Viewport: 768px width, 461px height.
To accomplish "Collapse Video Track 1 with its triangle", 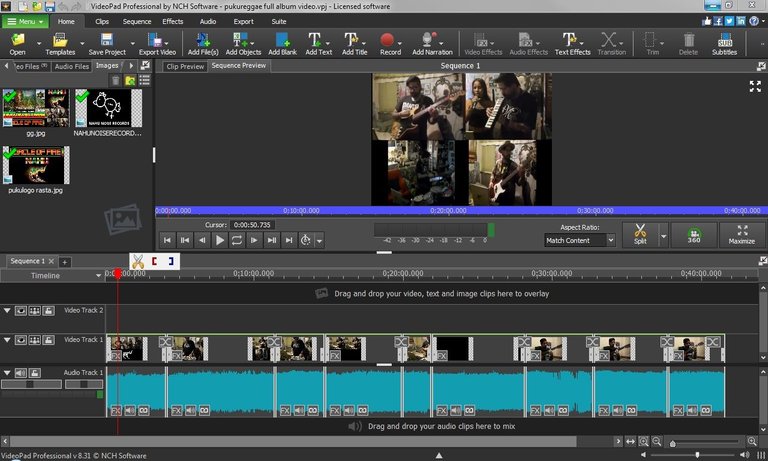I will (x=7, y=340).
